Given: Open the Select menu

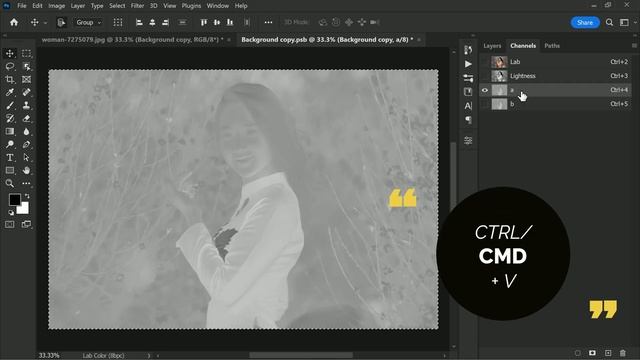Looking at the screenshot, I should [117, 6].
